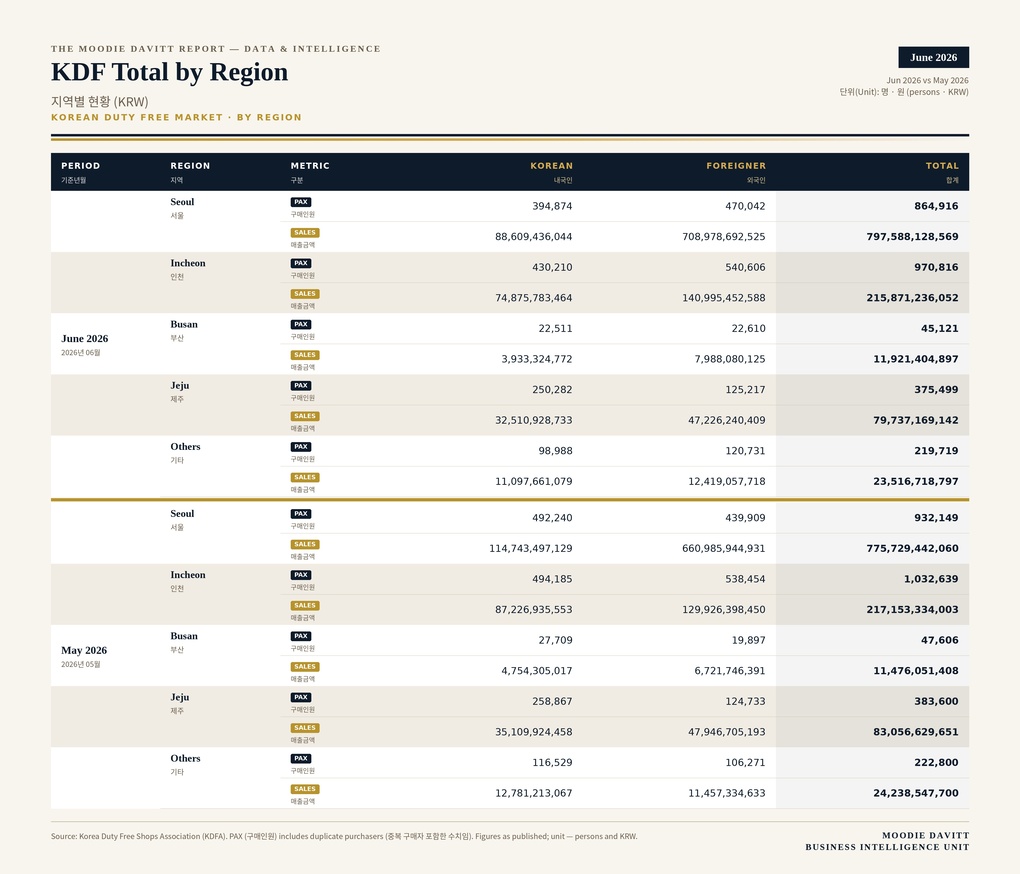Click the REGION column header
The height and width of the screenshot is (874, 1020).
click(x=190, y=166)
